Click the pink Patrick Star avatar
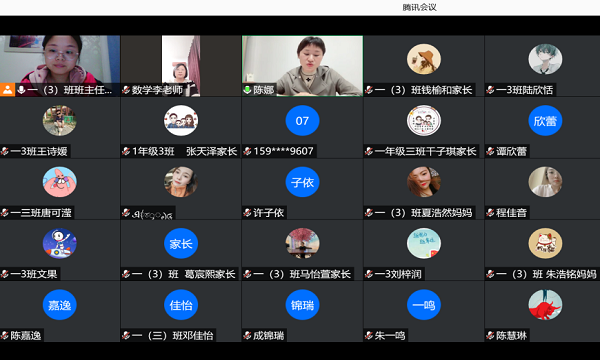600x360 pixels. (59, 182)
